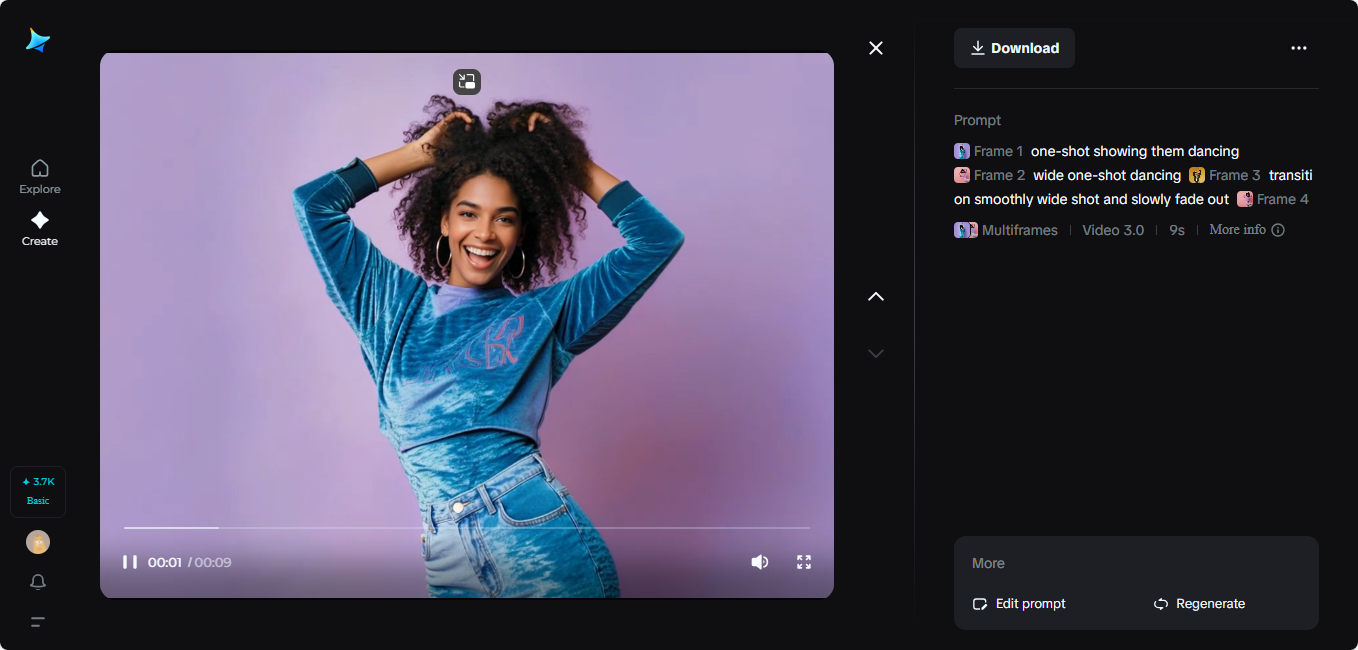This screenshot has height=650, width=1358.
Task: Click the 3.7K Basic credits badge
Action: tap(38, 491)
